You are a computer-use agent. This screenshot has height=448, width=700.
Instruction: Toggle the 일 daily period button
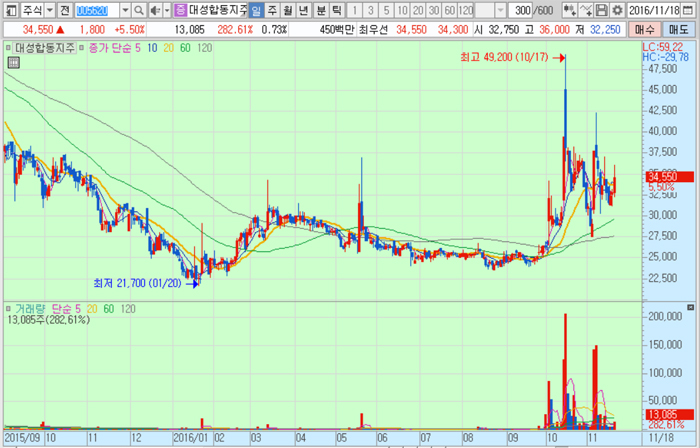point(257,10)
